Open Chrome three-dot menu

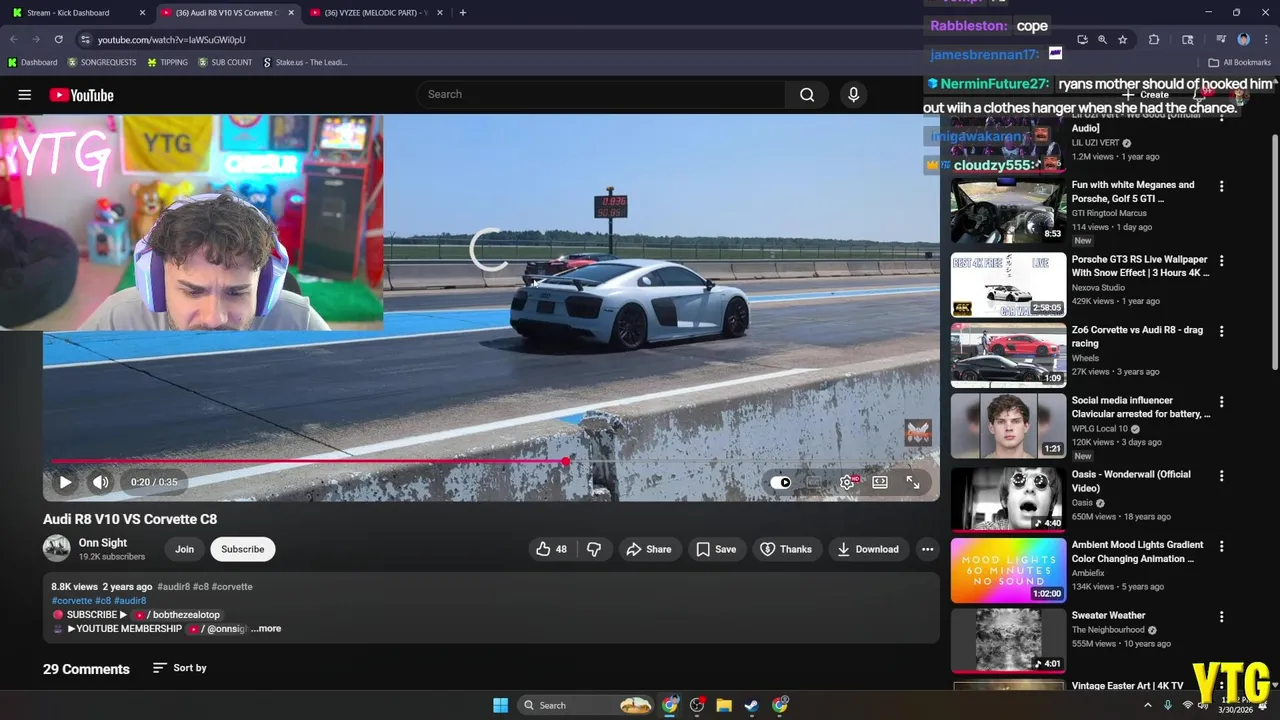point(1265,40)
